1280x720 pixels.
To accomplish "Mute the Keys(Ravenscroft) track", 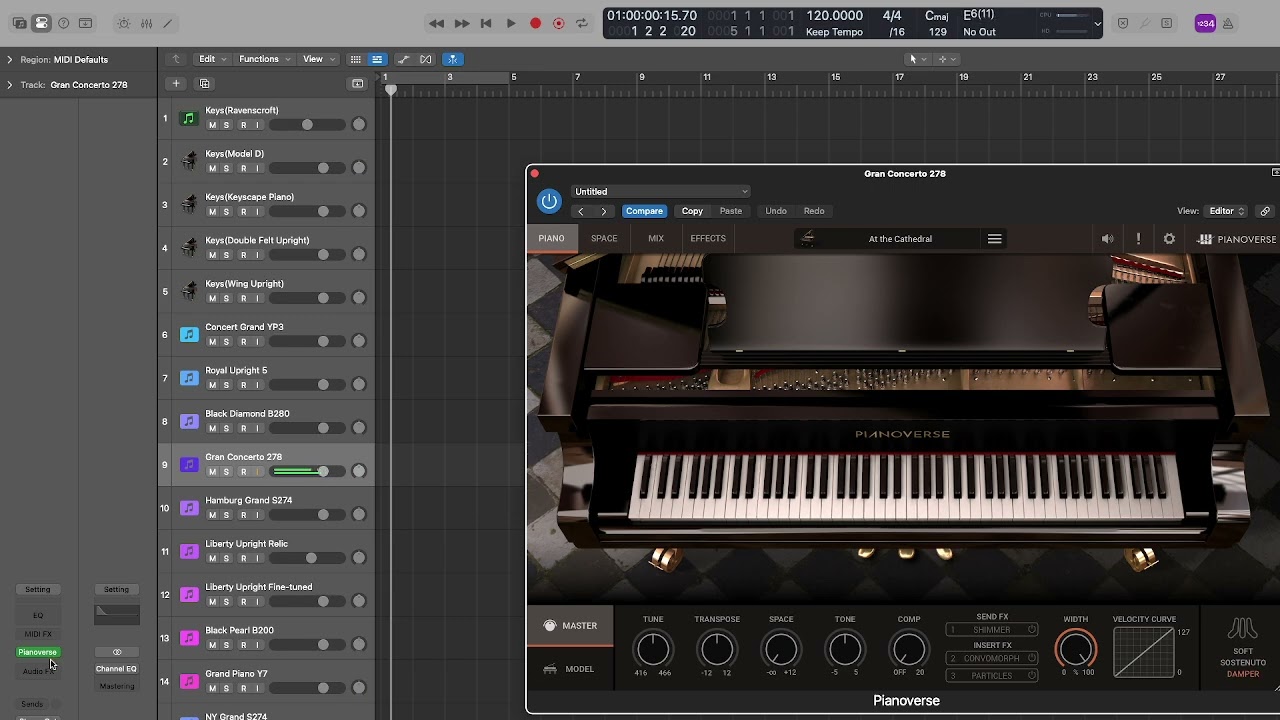I will [212, 125].
